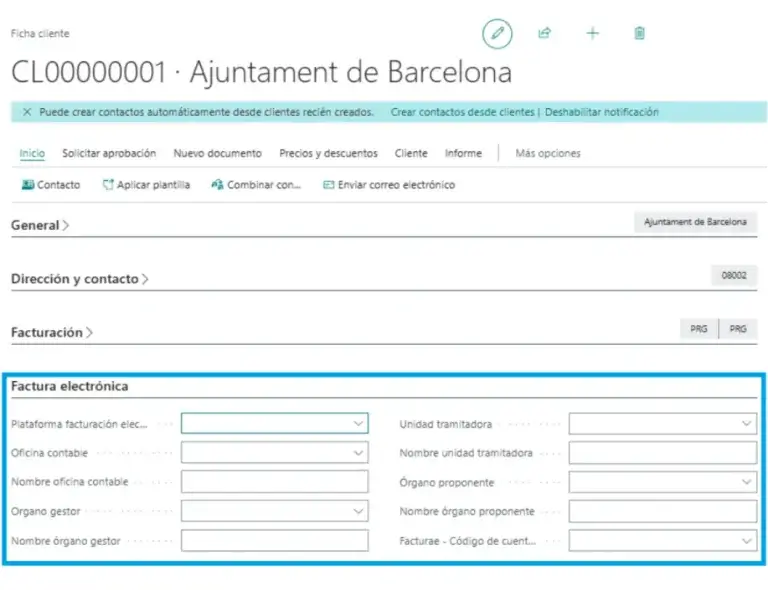Click the share icon at top

pyautogui.click(x=544, y=33)
